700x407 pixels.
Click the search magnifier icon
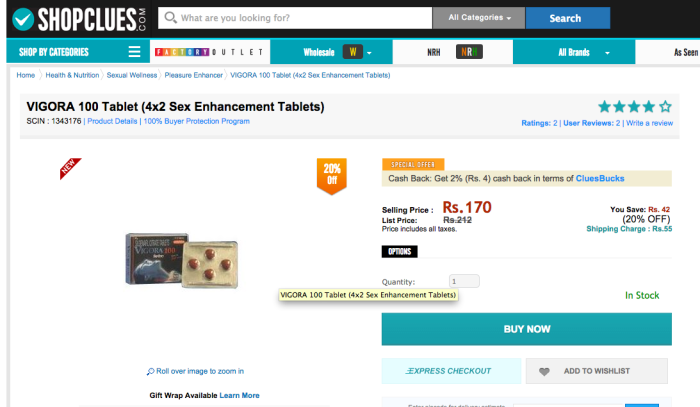(x=171, y=18)
